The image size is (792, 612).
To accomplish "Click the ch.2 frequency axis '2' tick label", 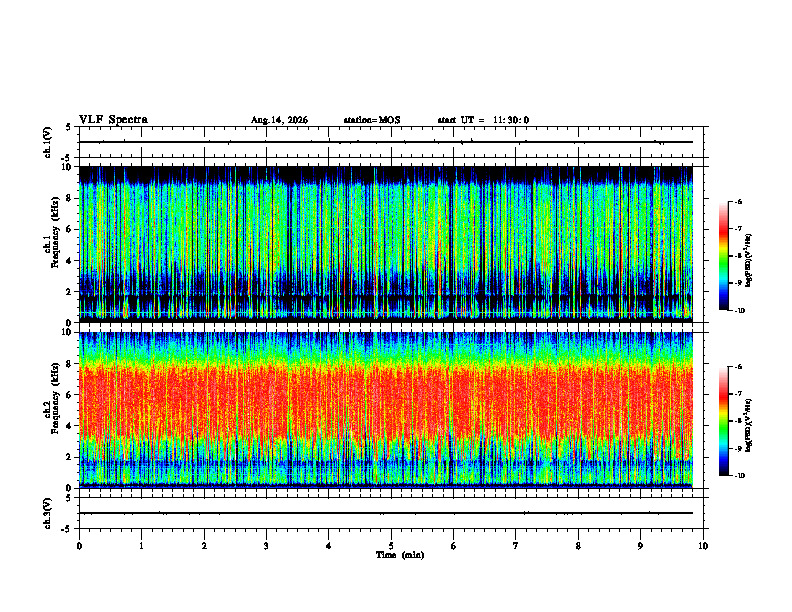I will (x=71, y=457).
